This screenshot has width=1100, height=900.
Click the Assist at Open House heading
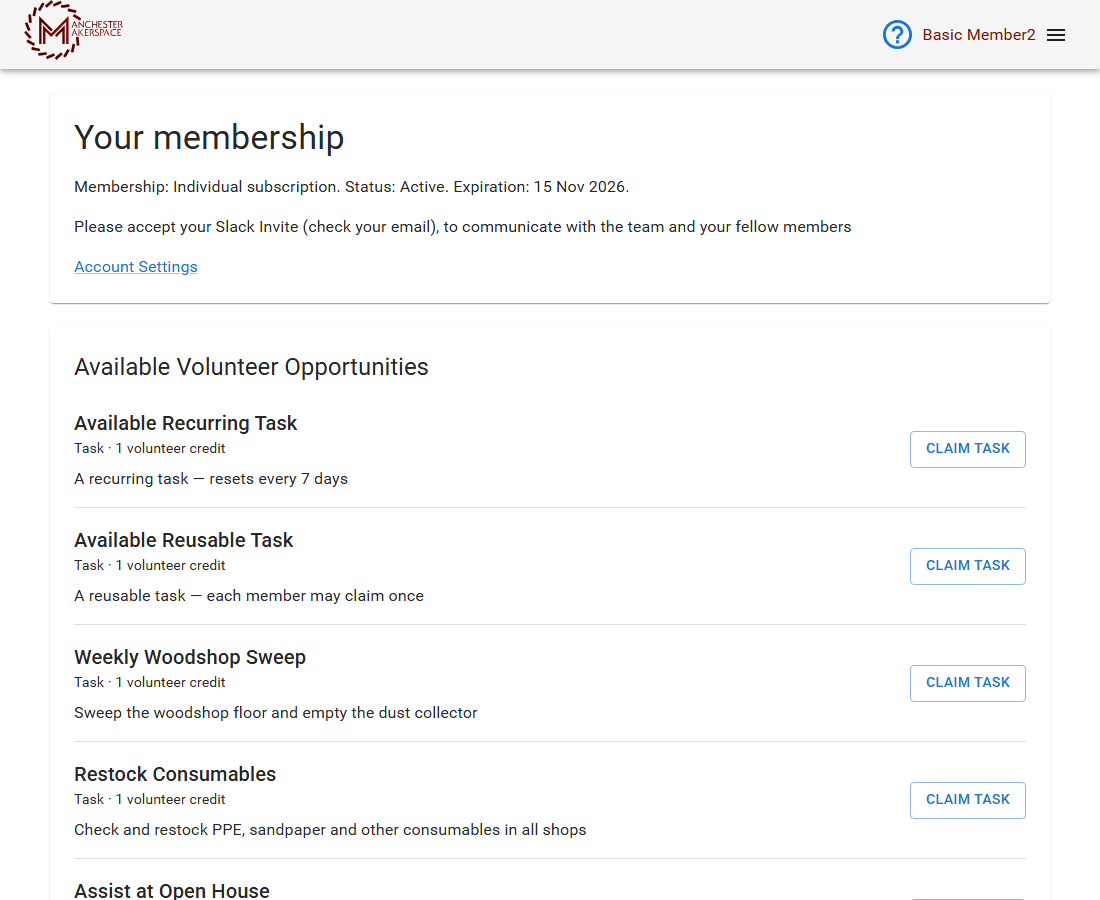(x=172, y=891)
